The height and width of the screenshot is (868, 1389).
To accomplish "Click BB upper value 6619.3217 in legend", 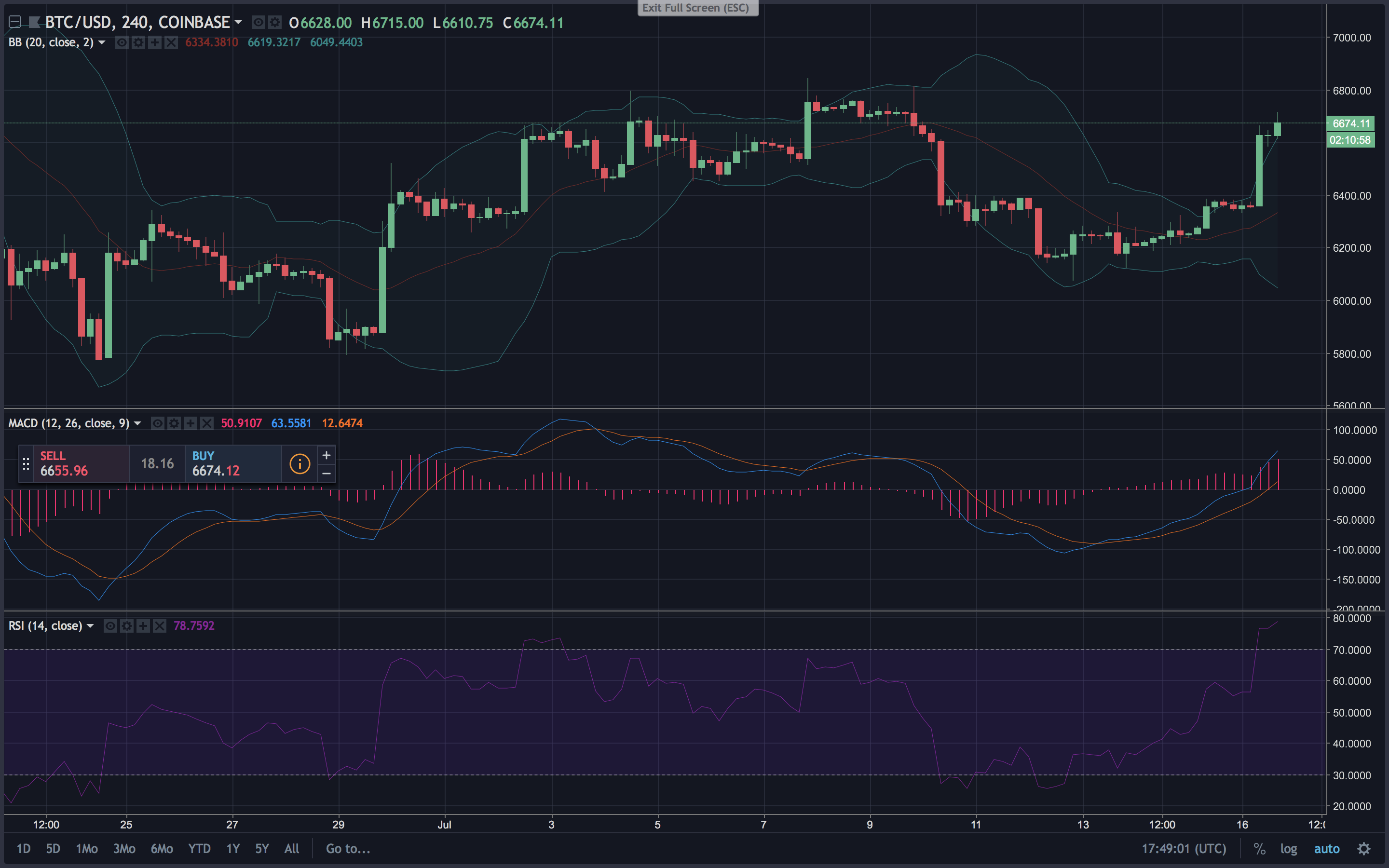I will (x=274, y=42).
